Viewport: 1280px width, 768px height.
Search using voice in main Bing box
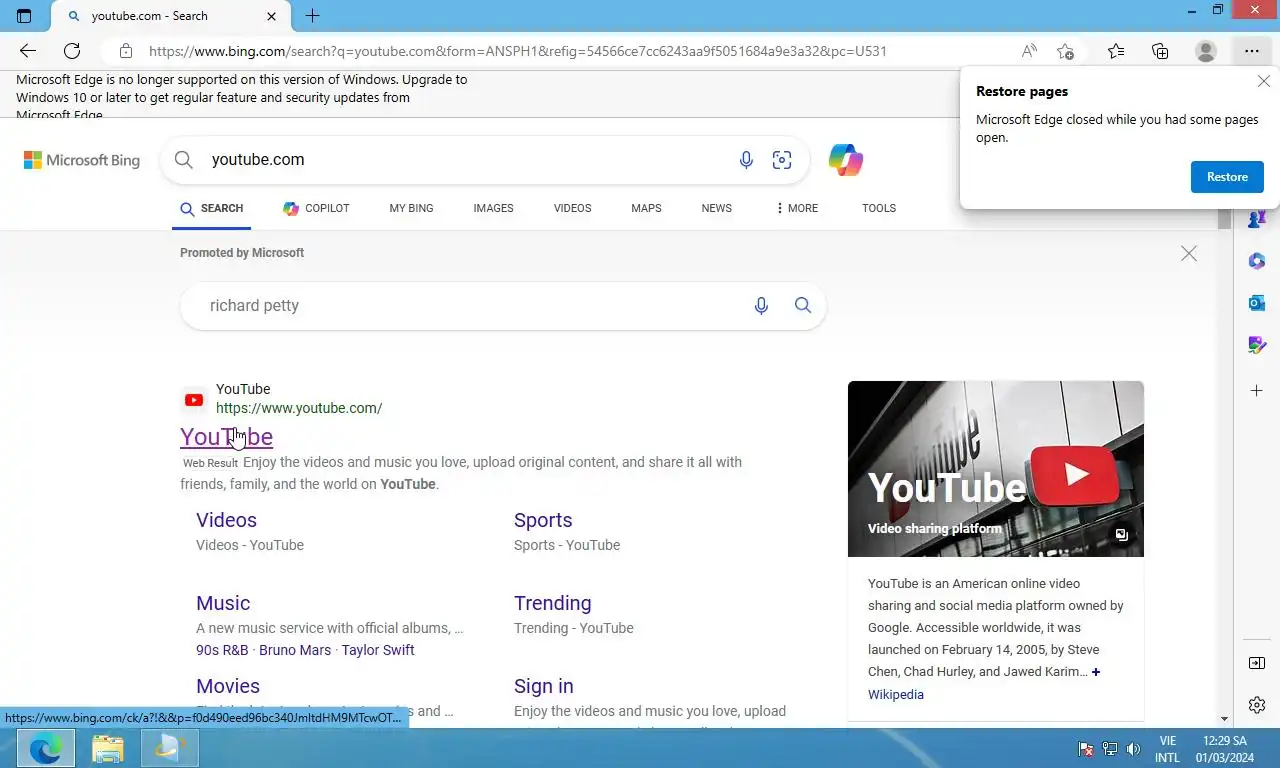[746, 160]
